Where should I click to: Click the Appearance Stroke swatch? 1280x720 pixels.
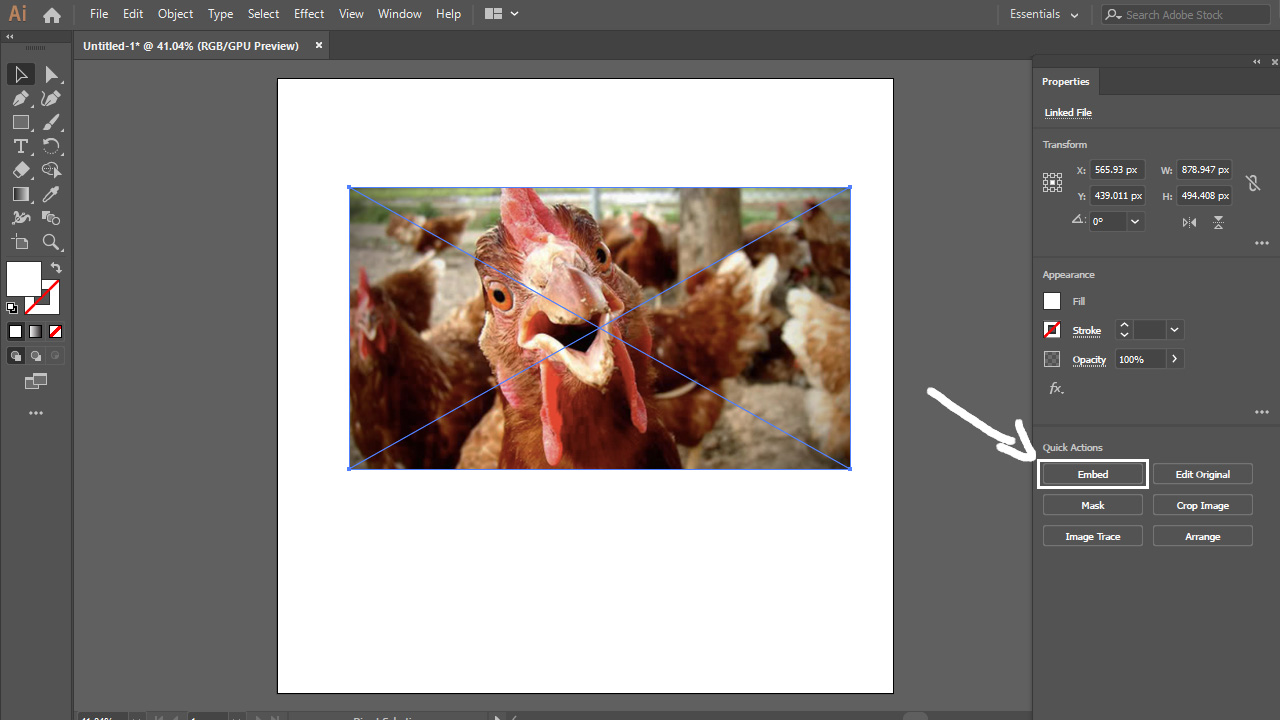(1052, 330)
